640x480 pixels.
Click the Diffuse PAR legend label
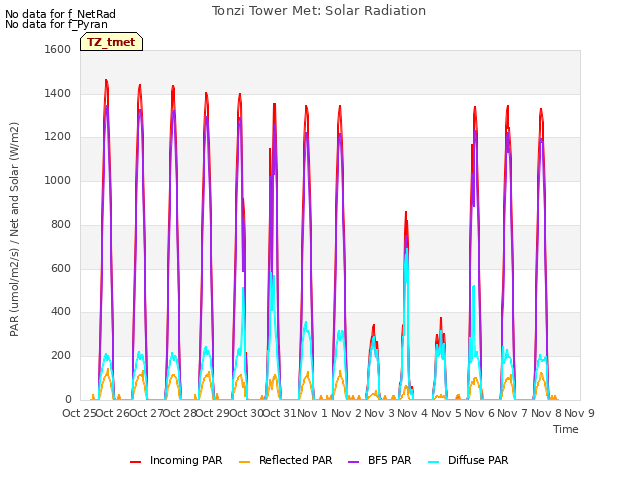(478, 460)
